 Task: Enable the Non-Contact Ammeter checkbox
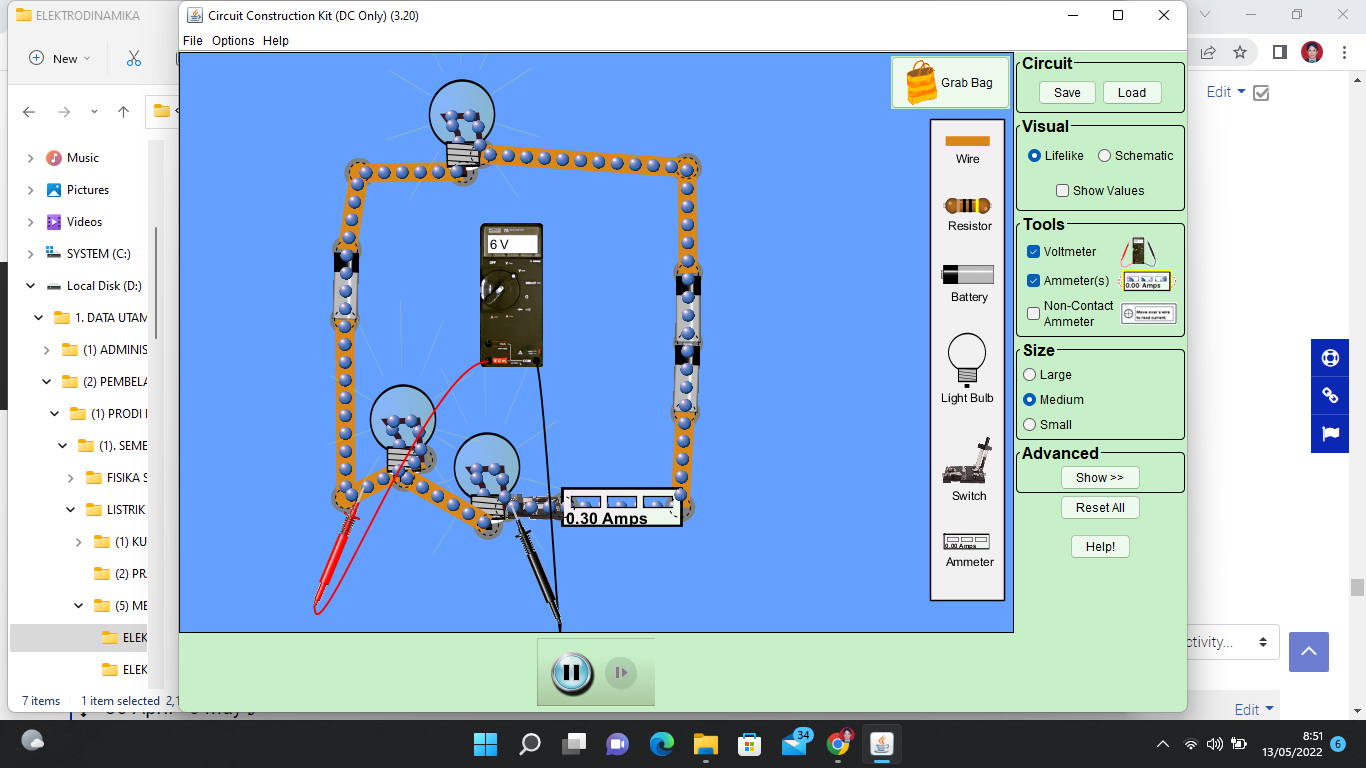point(1034,313)
